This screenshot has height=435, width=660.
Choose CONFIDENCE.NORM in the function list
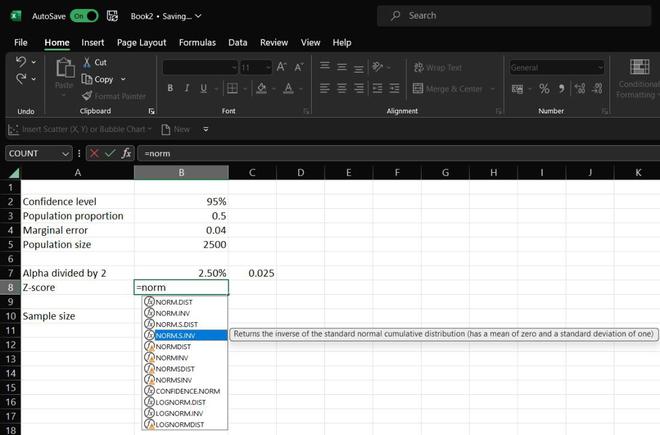click(x=187, y=391)
